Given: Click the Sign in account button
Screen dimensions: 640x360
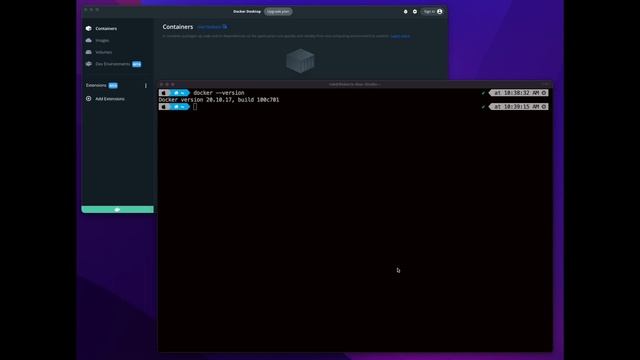Looking at the screenshot, I should click(x=433, y=12).
